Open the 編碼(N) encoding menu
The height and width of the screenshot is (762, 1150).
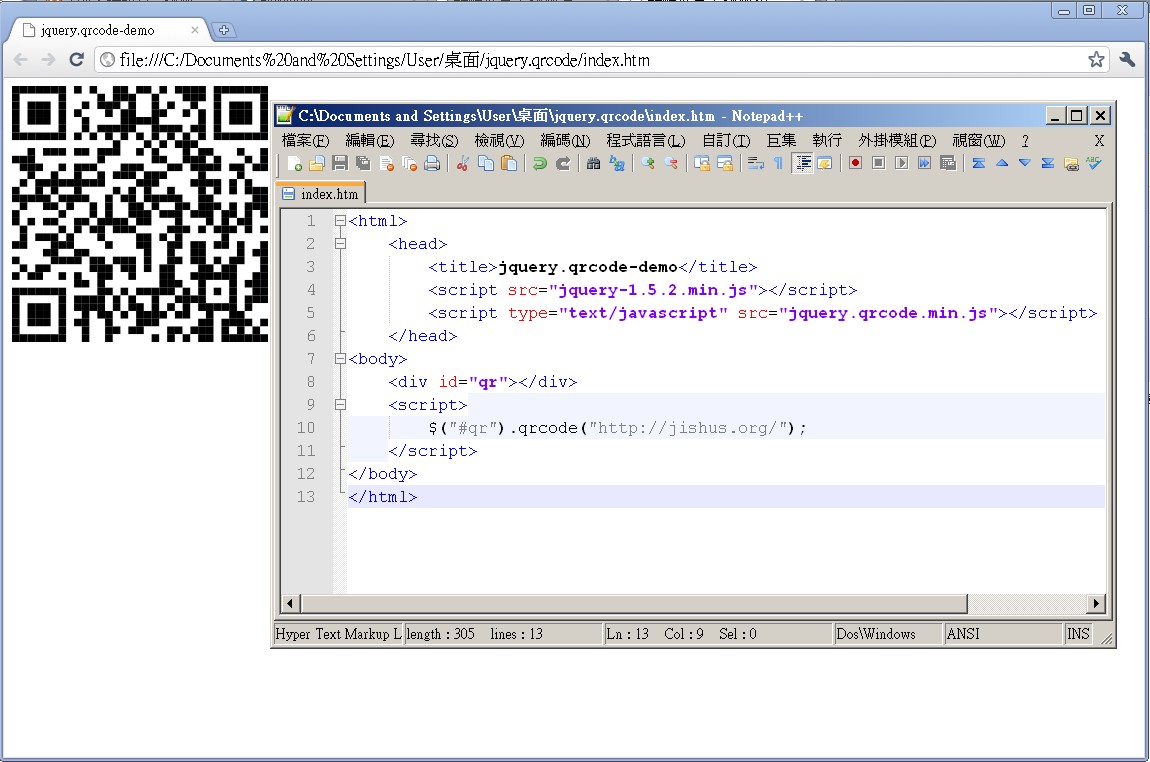click(x=565, y=140)
